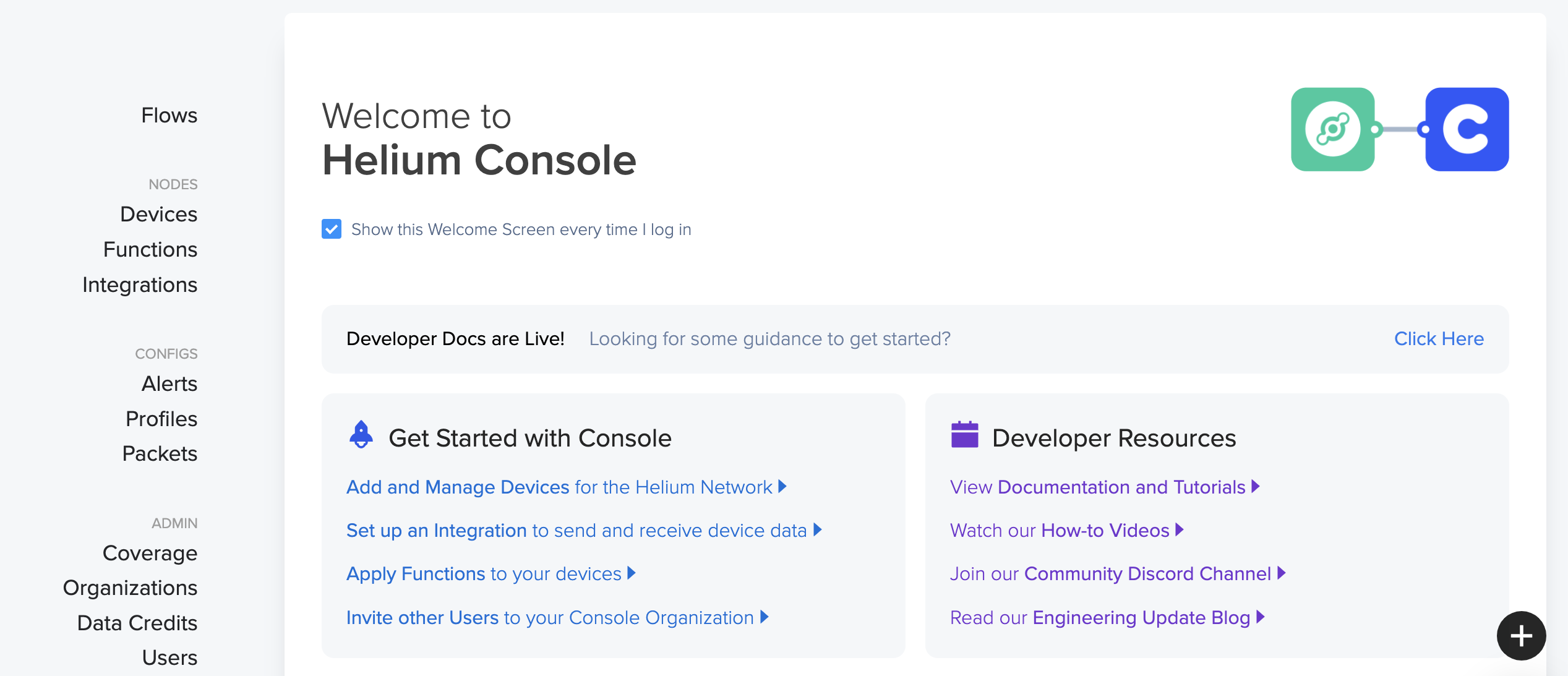Select Packets in the sidebar
Viewport: 1568px width, 676px height.
[160, 453]
